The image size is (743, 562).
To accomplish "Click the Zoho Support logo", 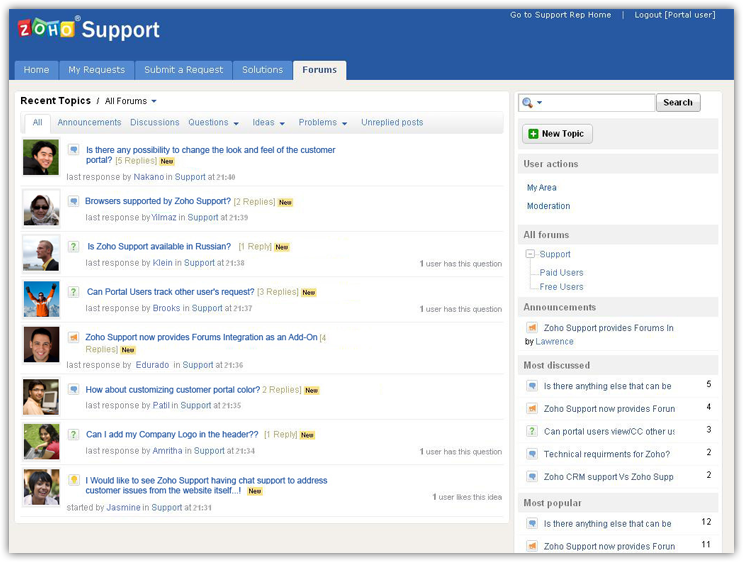I will click(88, 29).
